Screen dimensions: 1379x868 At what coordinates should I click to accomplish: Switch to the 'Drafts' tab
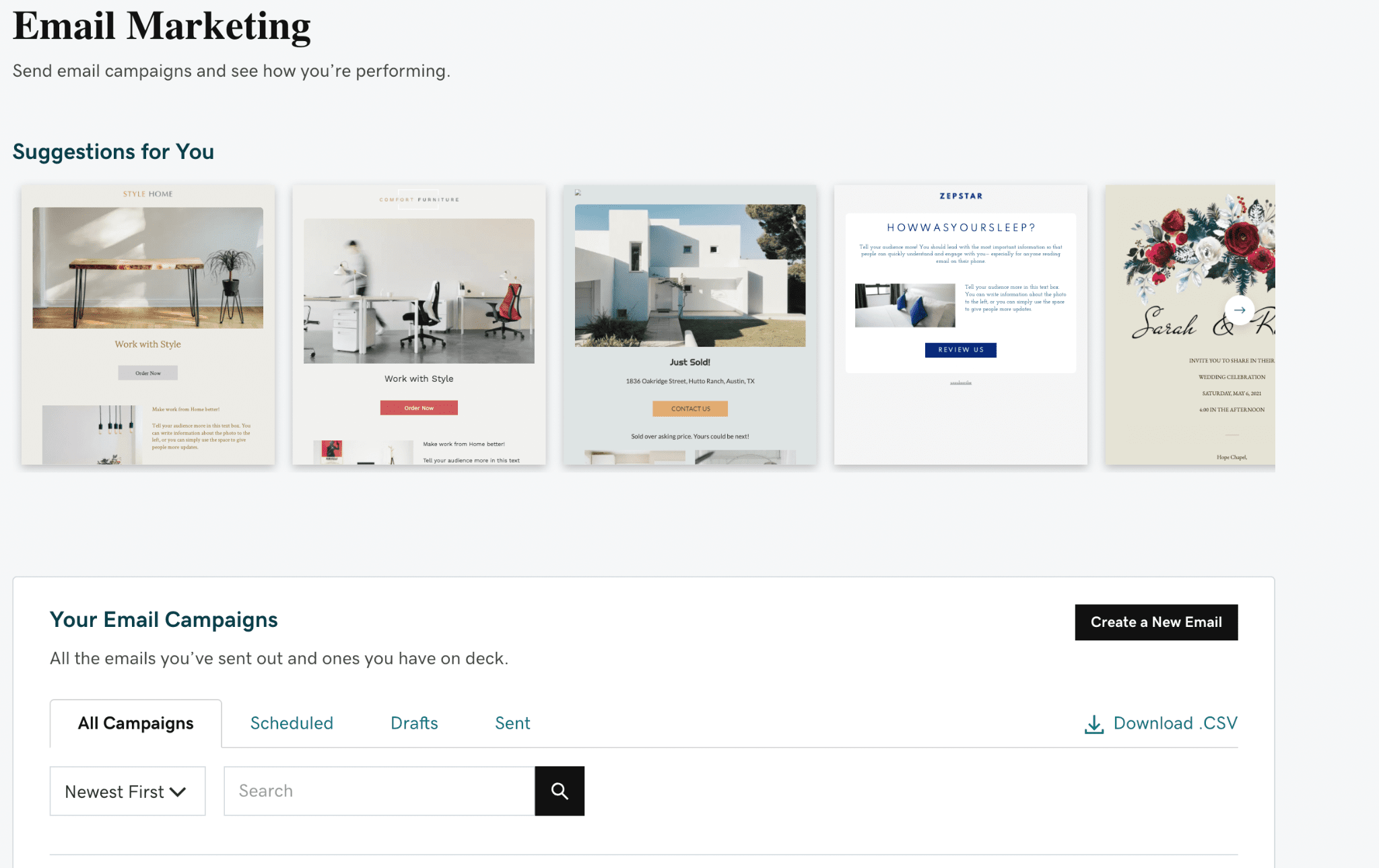pyautogui.click(x=414, y=723)
